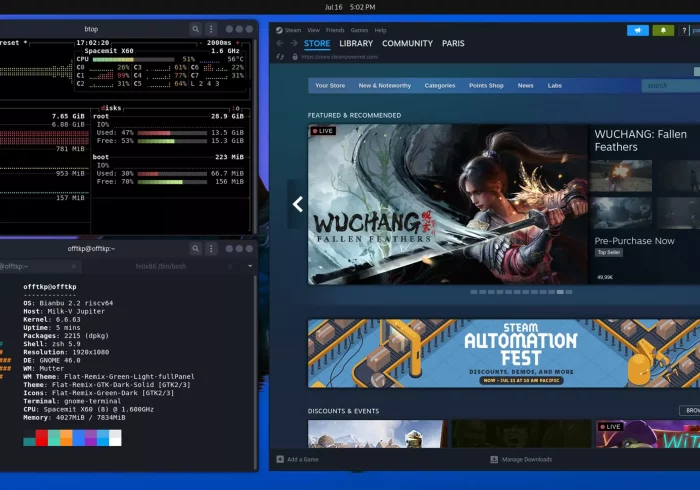Click the preset option in btop
700x490 pixels.
11,43
